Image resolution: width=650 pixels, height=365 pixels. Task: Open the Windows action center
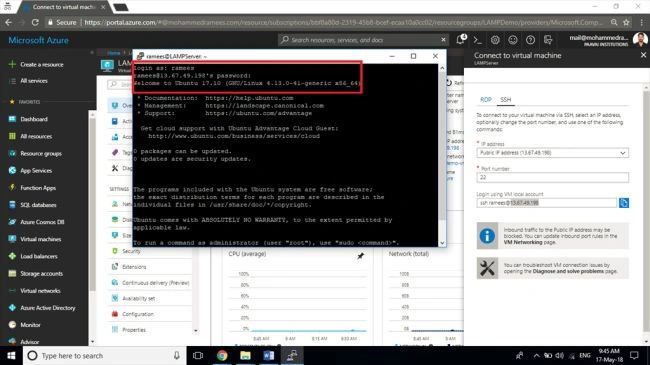point(634,355)
